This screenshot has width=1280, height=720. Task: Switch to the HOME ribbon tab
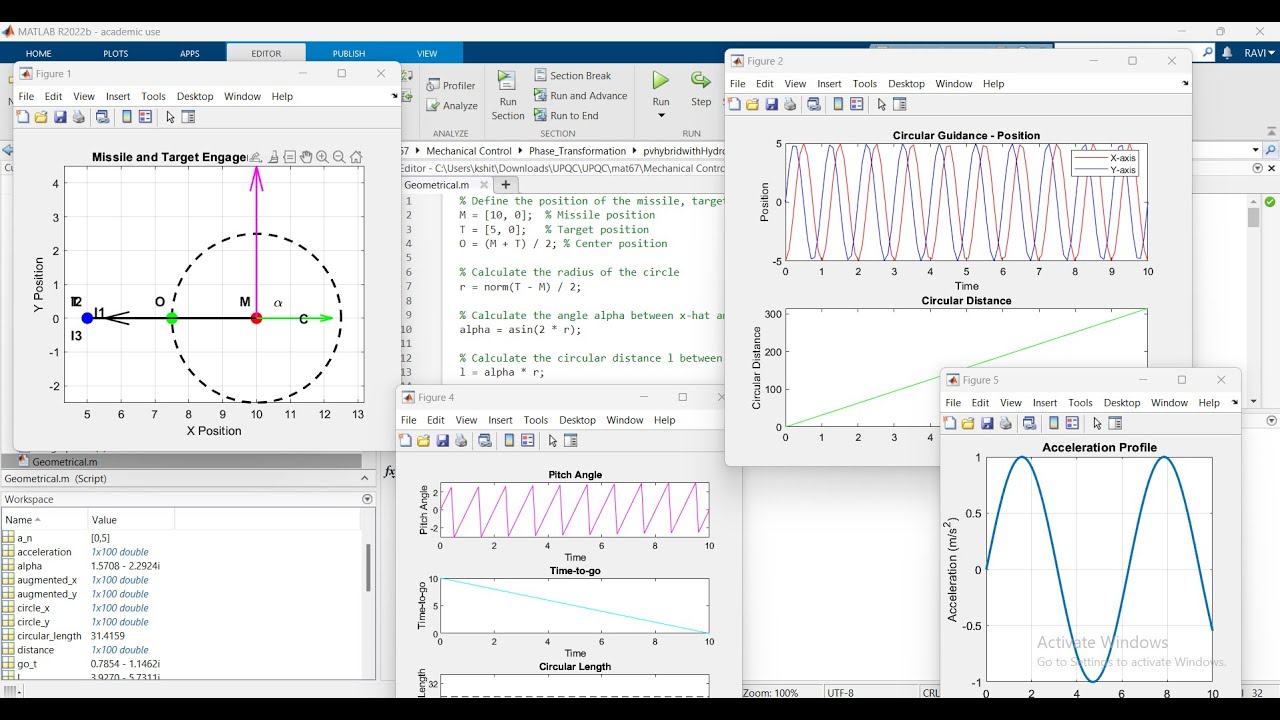pos(39,53)
